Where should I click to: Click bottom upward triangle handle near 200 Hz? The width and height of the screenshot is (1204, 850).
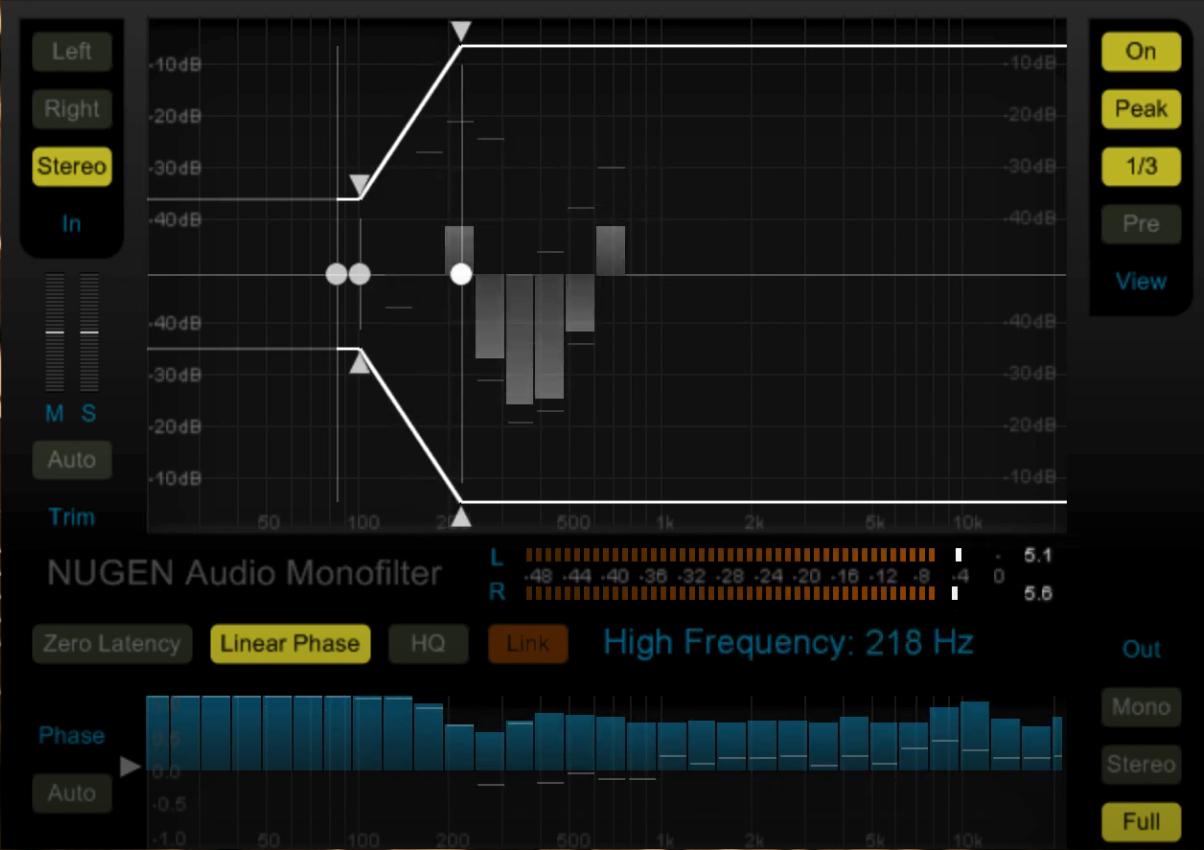point(461,517)
